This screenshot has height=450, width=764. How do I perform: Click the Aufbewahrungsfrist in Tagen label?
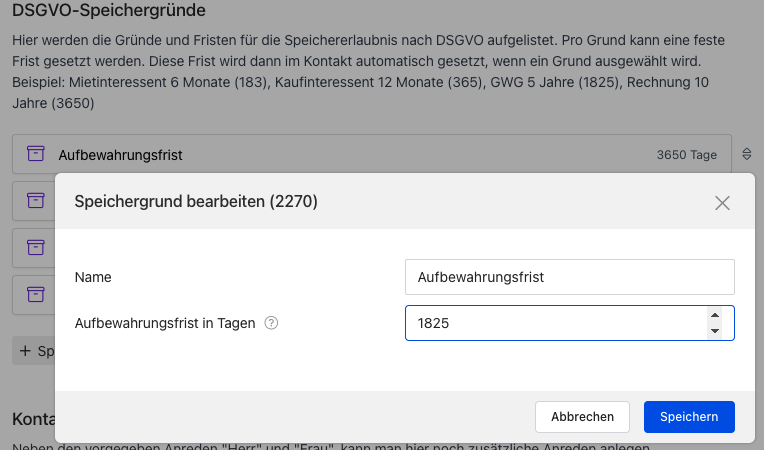point(165,323)
